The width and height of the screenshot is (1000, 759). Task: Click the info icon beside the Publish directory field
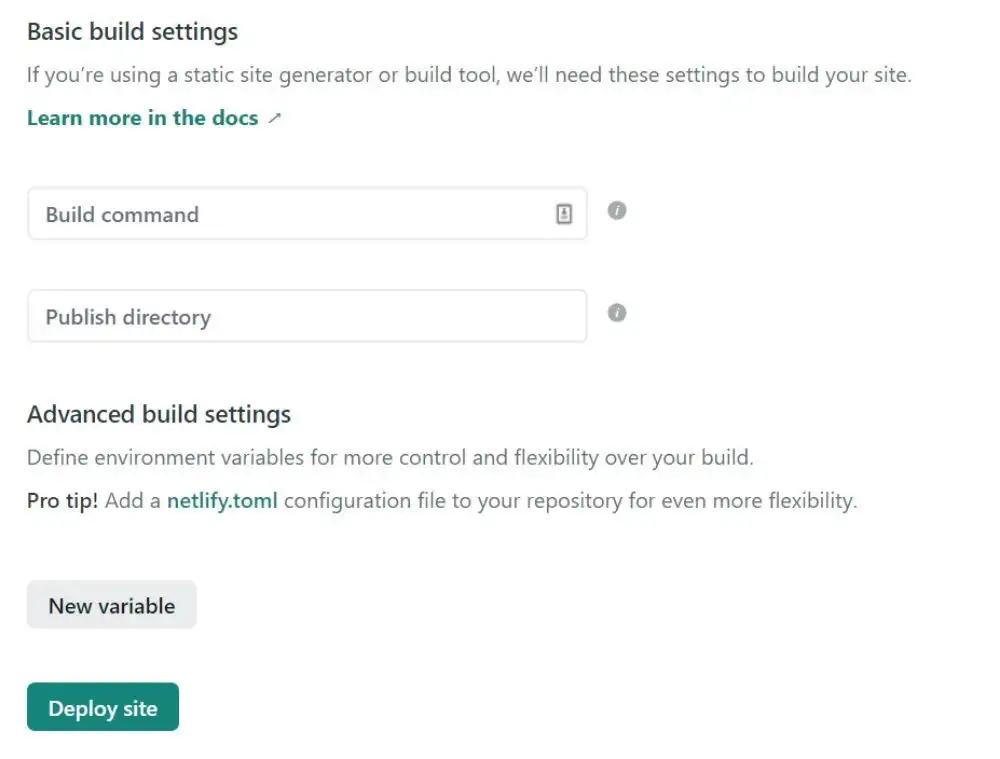coord(617,314)
